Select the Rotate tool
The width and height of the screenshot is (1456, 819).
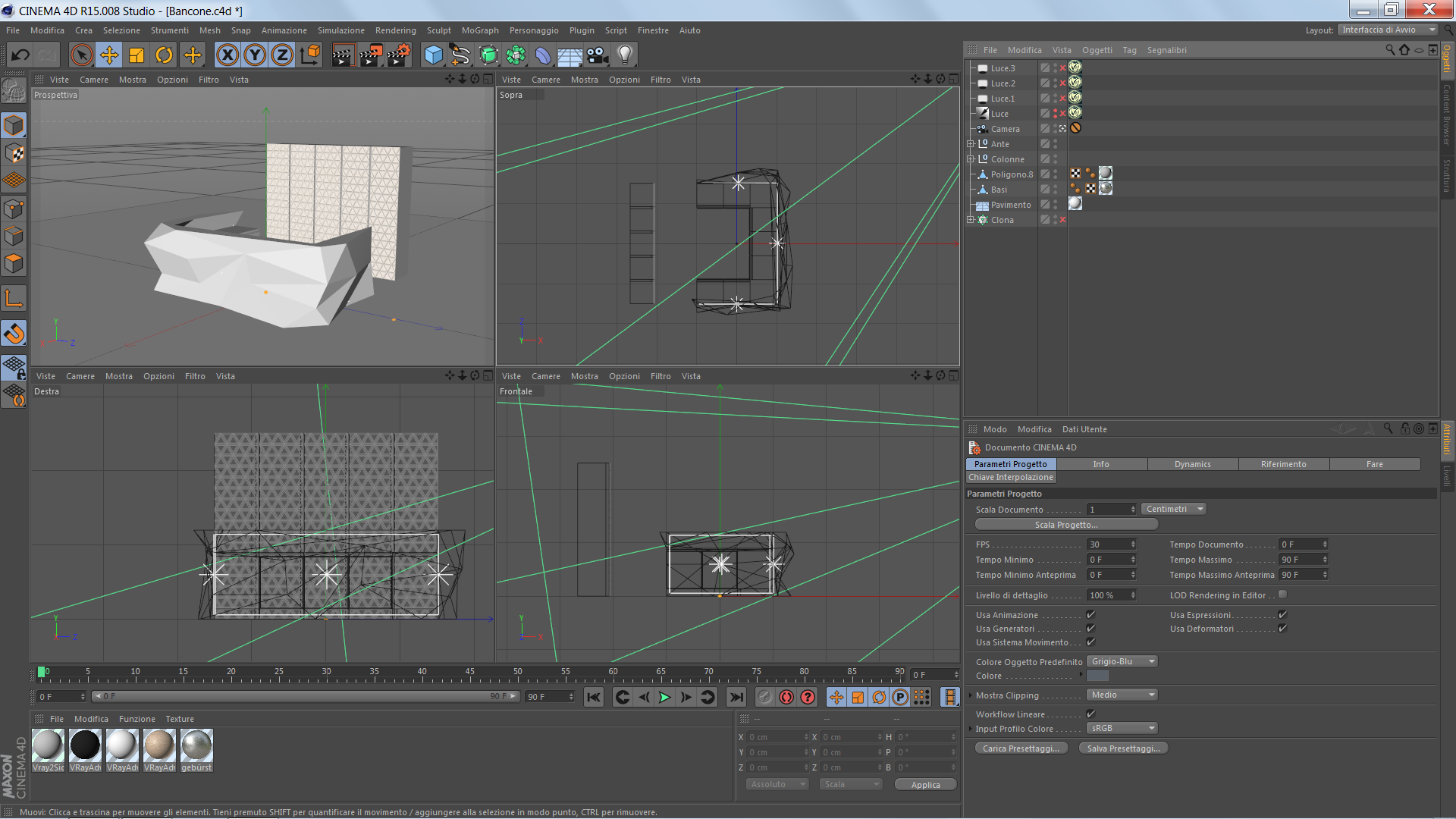[x=164, y=55]
